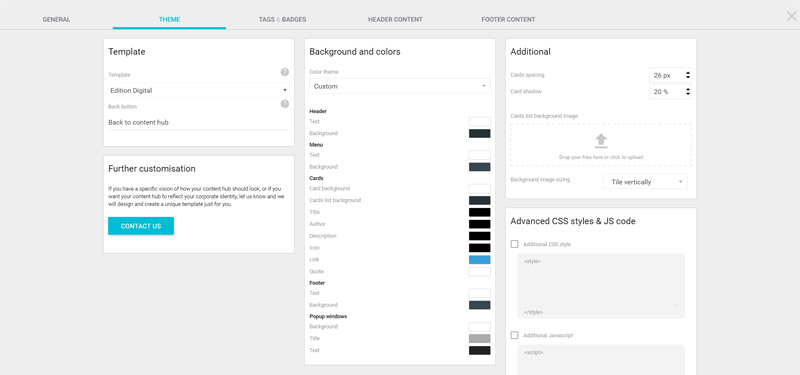The width and height of the screenshot is (800, 375).
Task: Enable the Additional Javascript checkbox
Action: click(x=514, y=335)
